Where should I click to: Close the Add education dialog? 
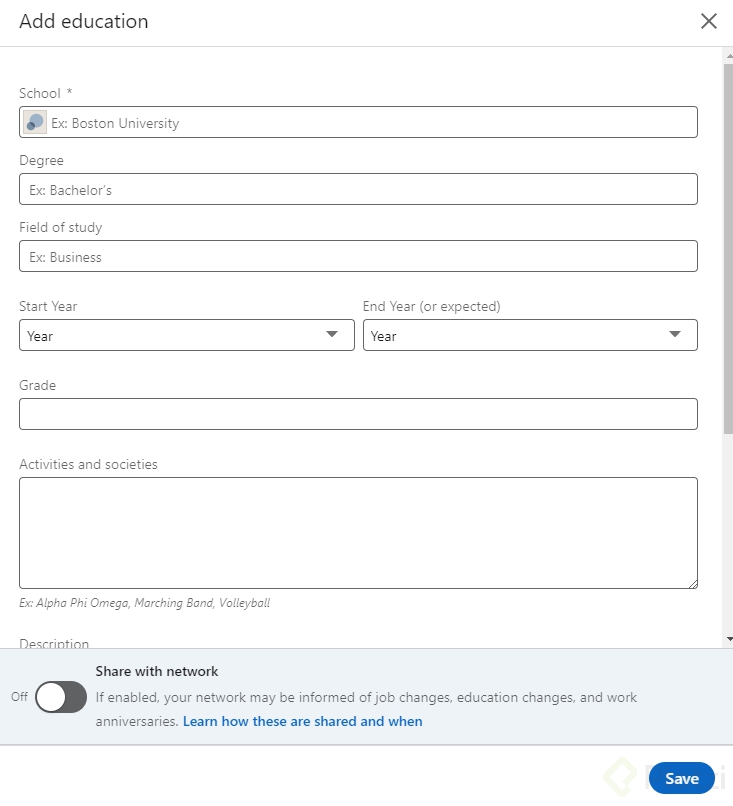click(x=709, y=21)
